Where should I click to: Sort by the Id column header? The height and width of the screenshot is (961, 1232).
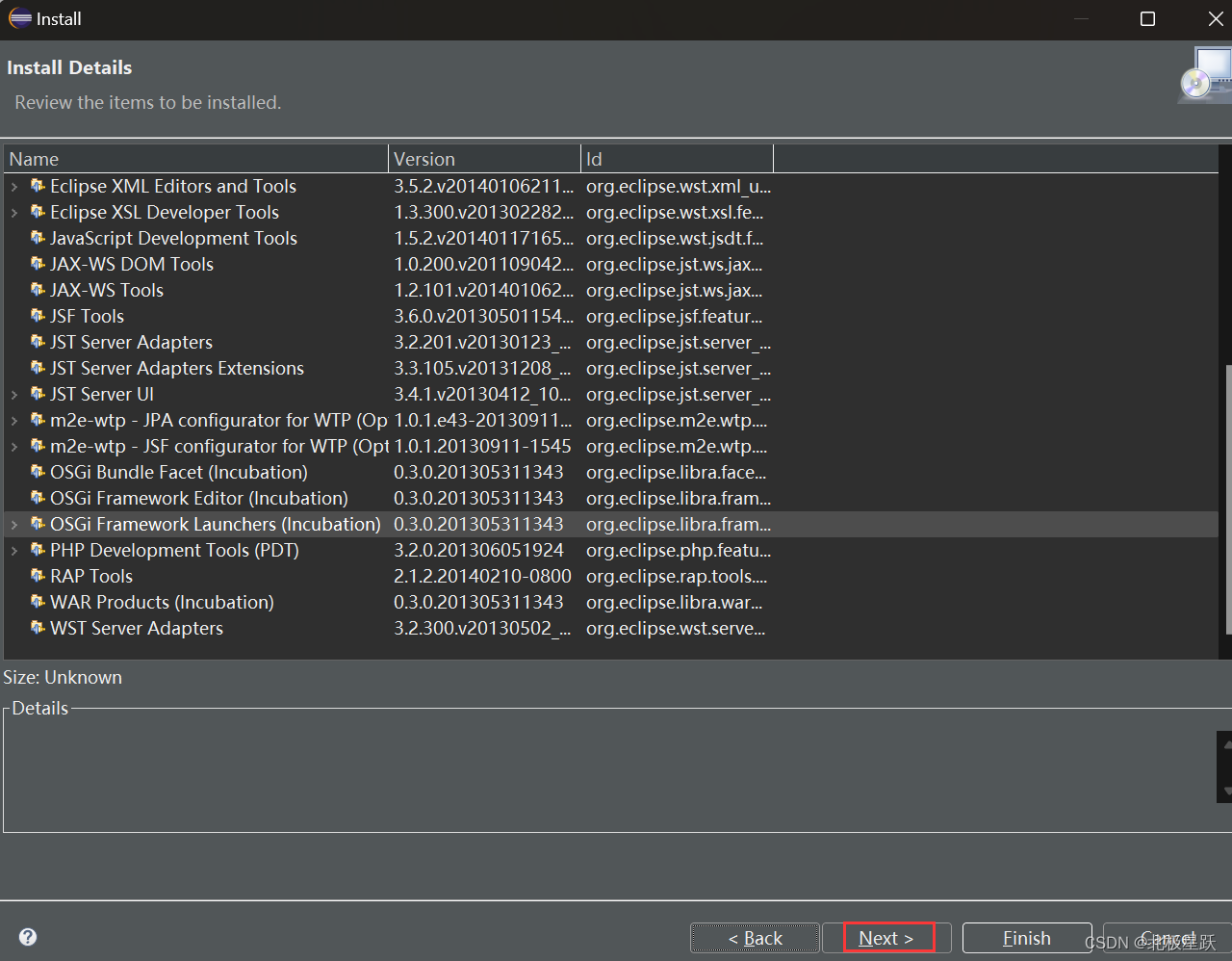[x=678, y=159]
